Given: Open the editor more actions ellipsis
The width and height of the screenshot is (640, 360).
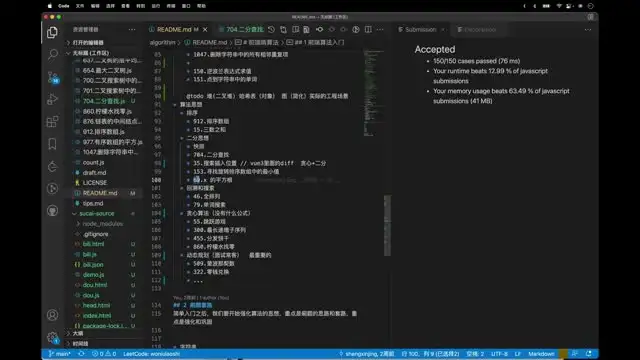Looking at the screenshot, I should [380, 29].
